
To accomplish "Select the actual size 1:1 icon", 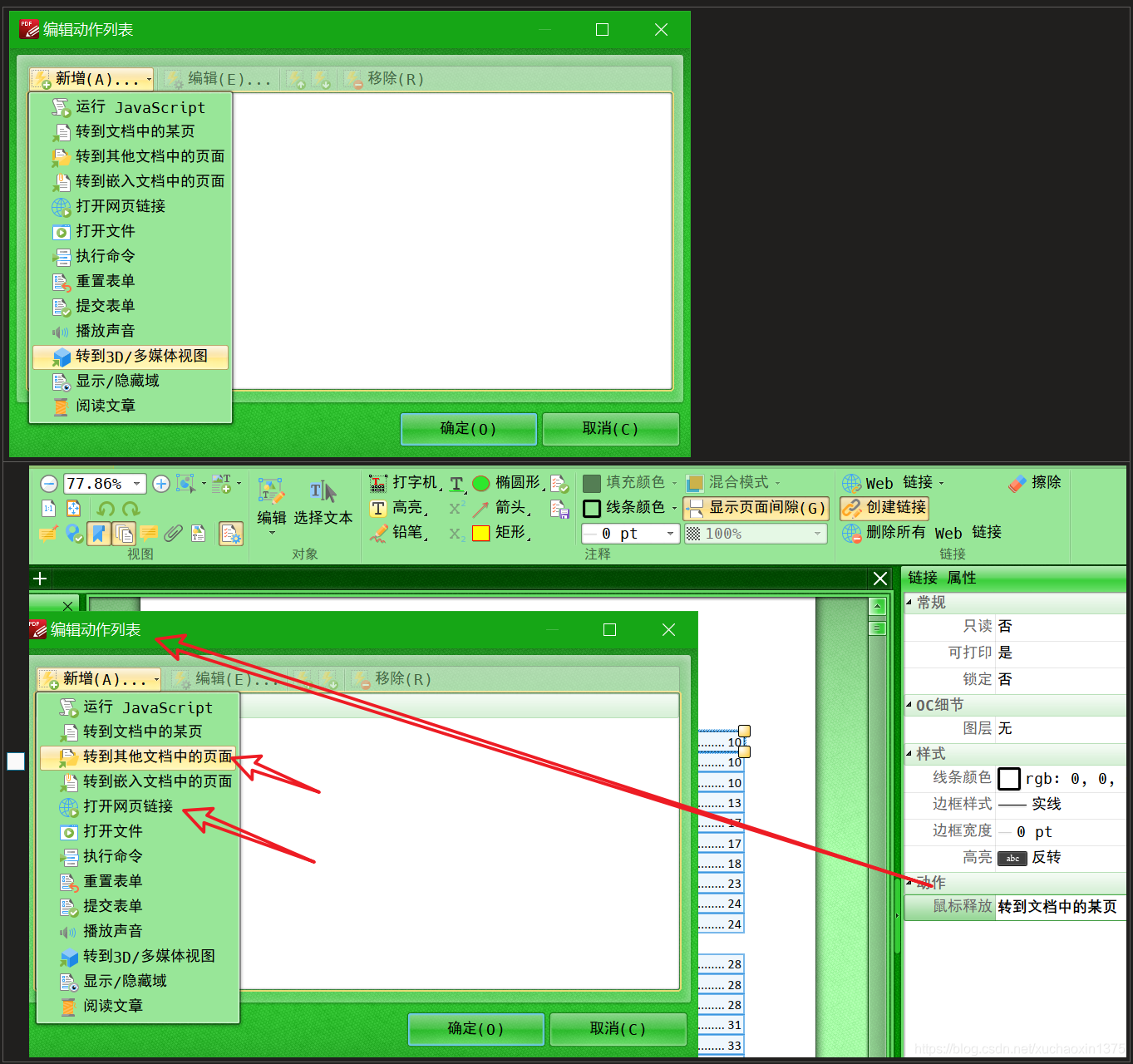I will coord(49,509).
